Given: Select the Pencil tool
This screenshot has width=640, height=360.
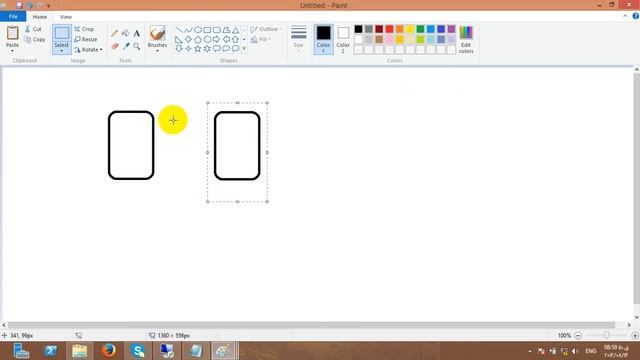Looking at the screenshot, I should point(115,33).
